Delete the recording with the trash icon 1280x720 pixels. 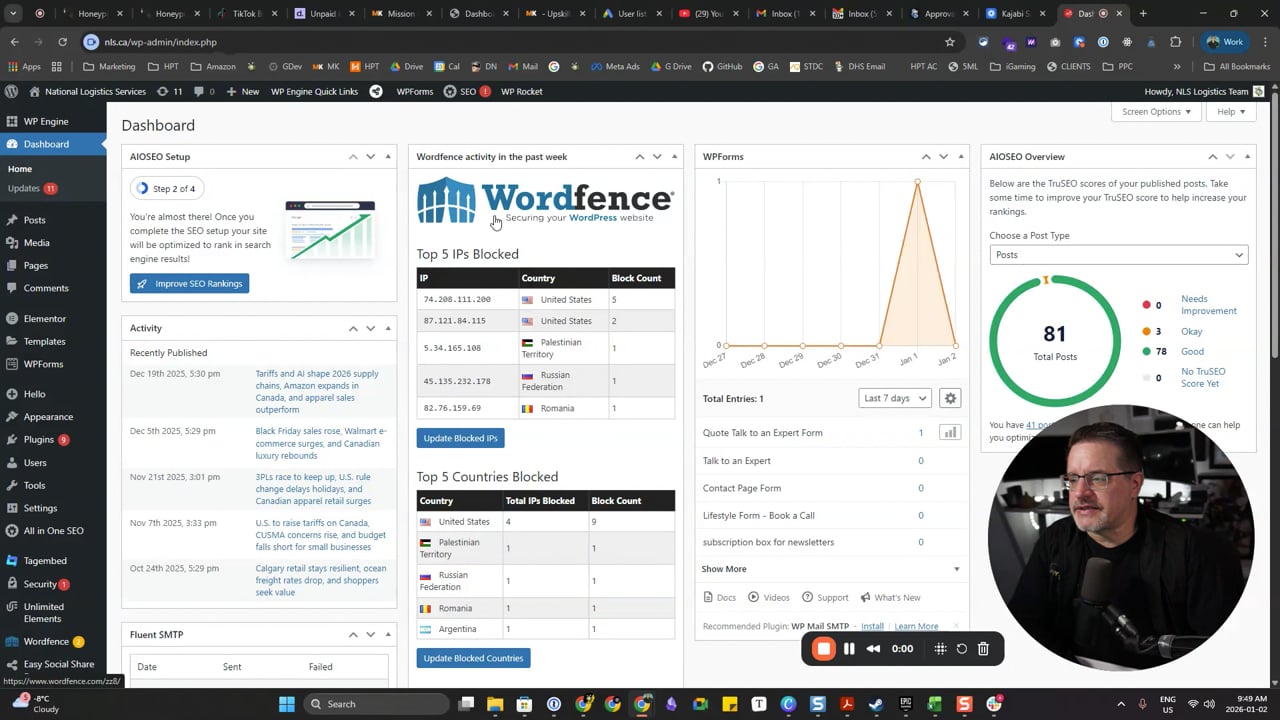coord(983,649)
